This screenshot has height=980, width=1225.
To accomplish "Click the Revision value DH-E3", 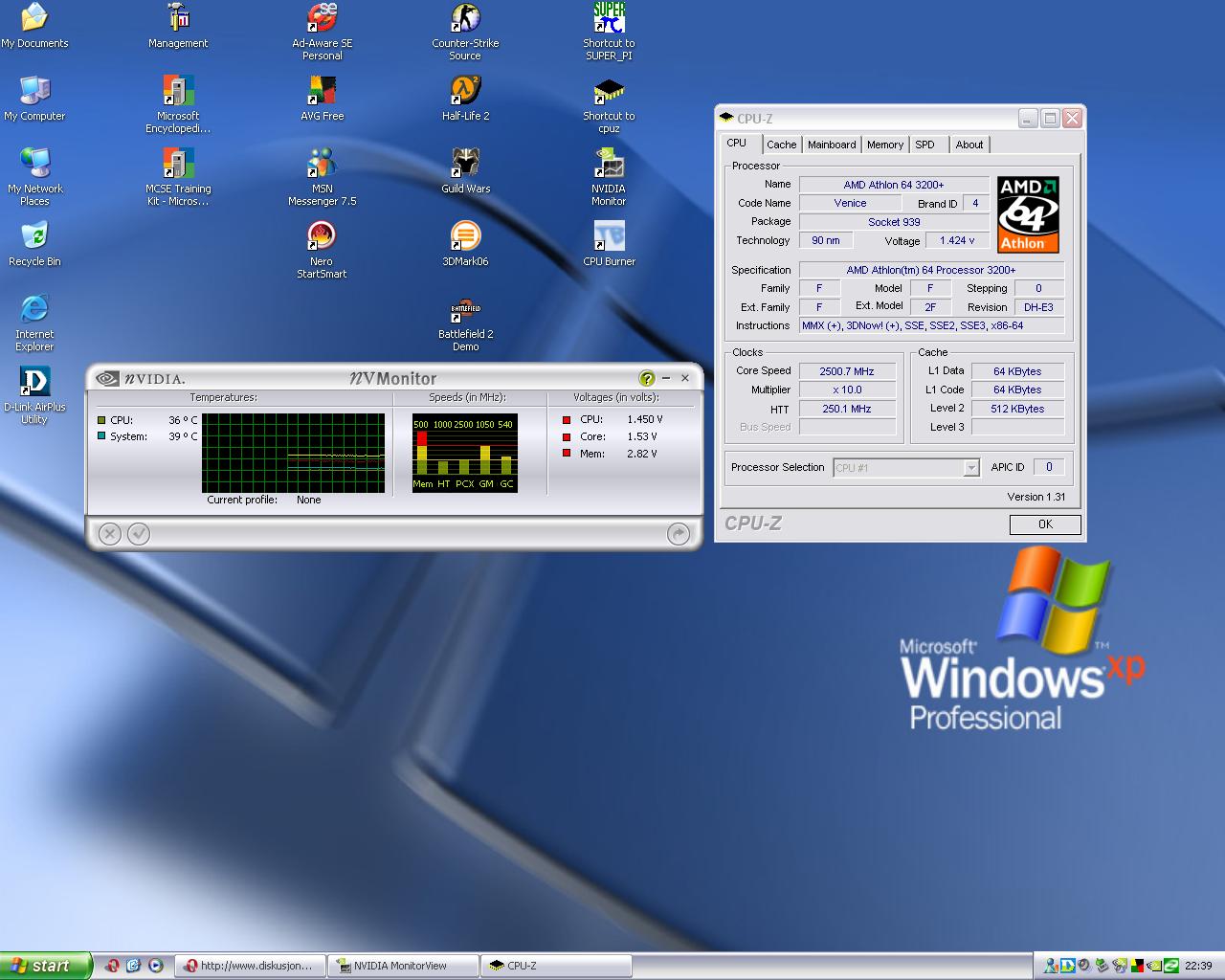I will (1038, 307).
